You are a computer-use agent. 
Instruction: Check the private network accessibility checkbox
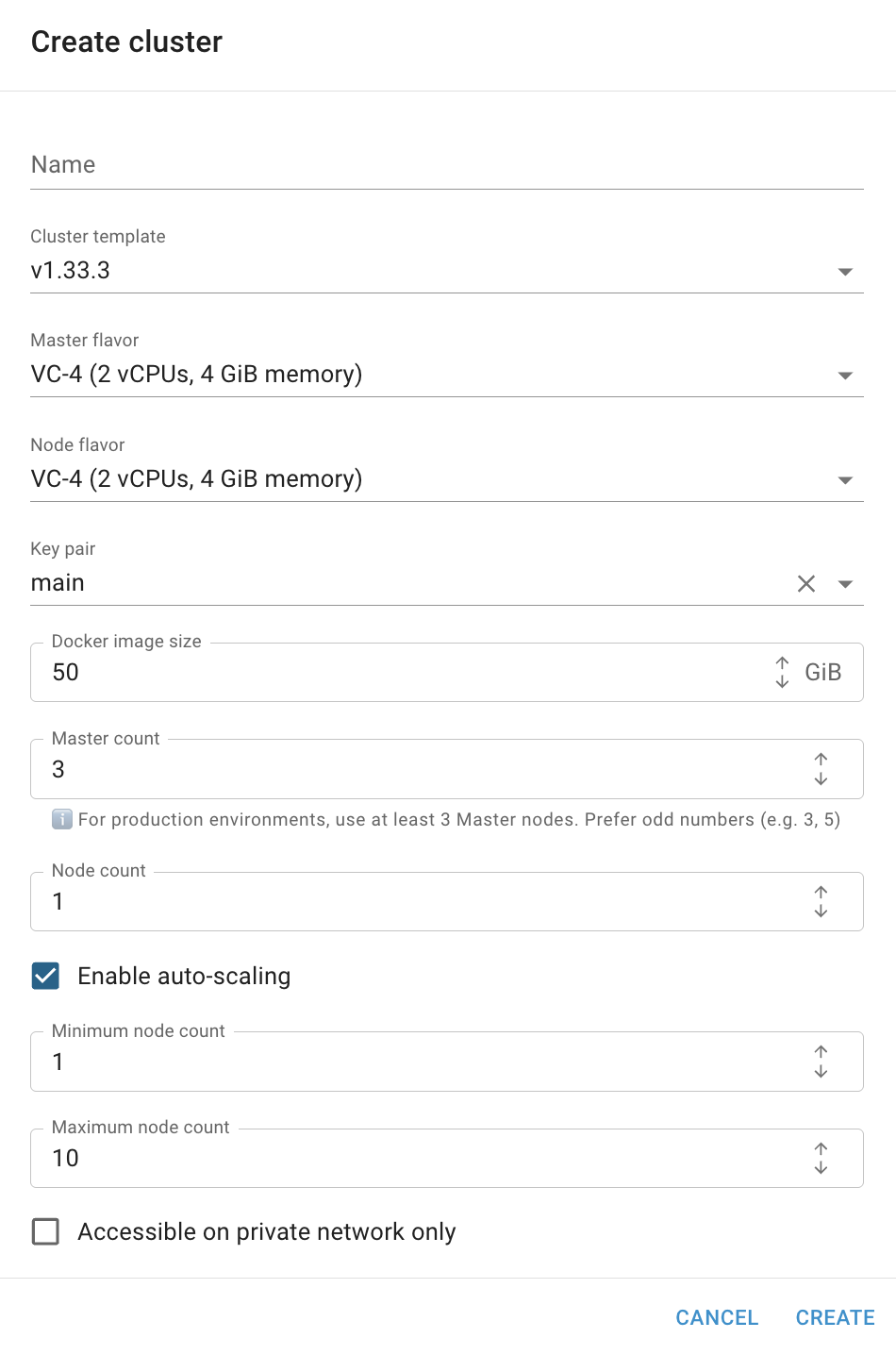click(45, 1231)
